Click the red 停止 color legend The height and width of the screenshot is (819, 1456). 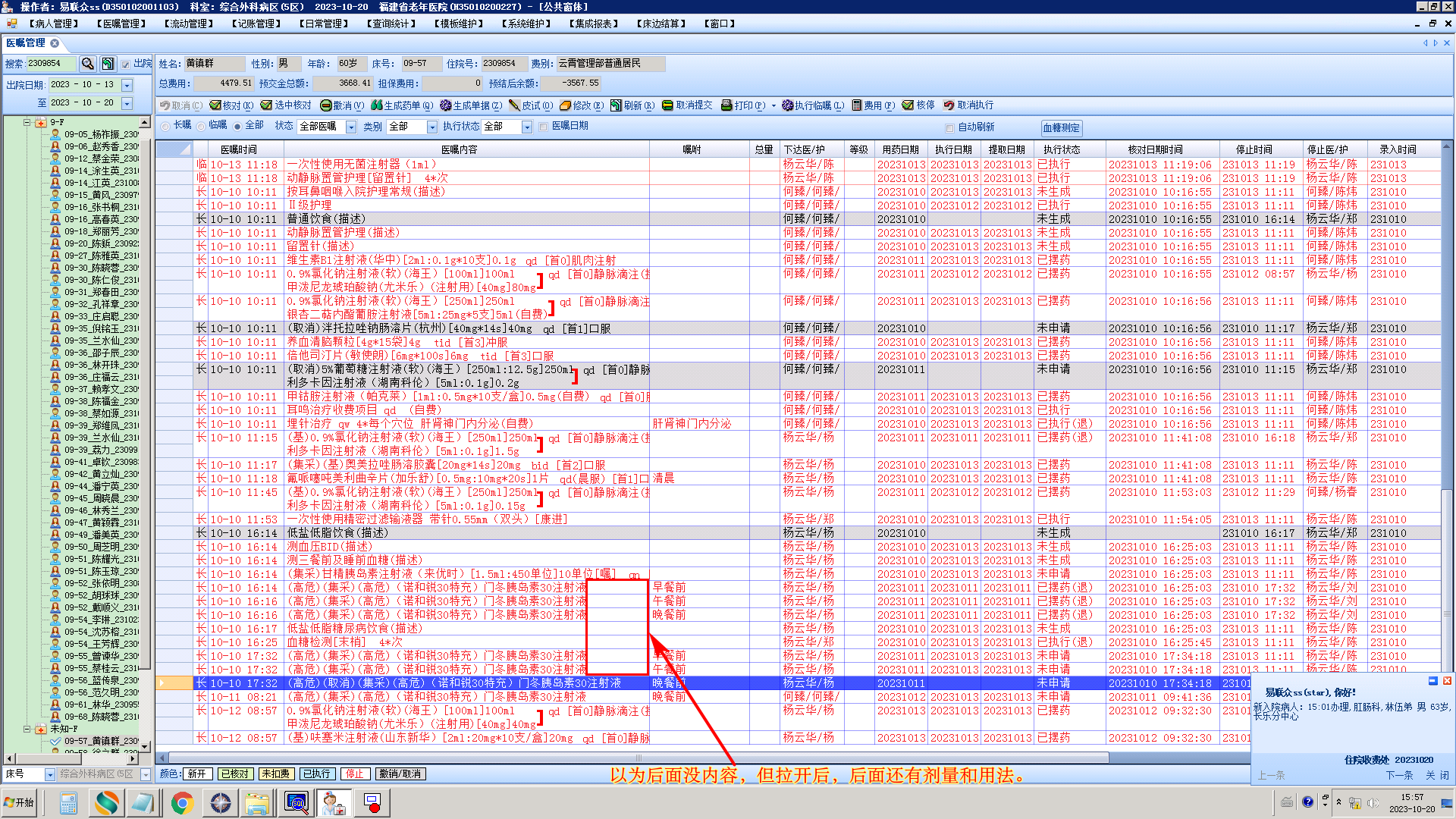coord(354,773)
